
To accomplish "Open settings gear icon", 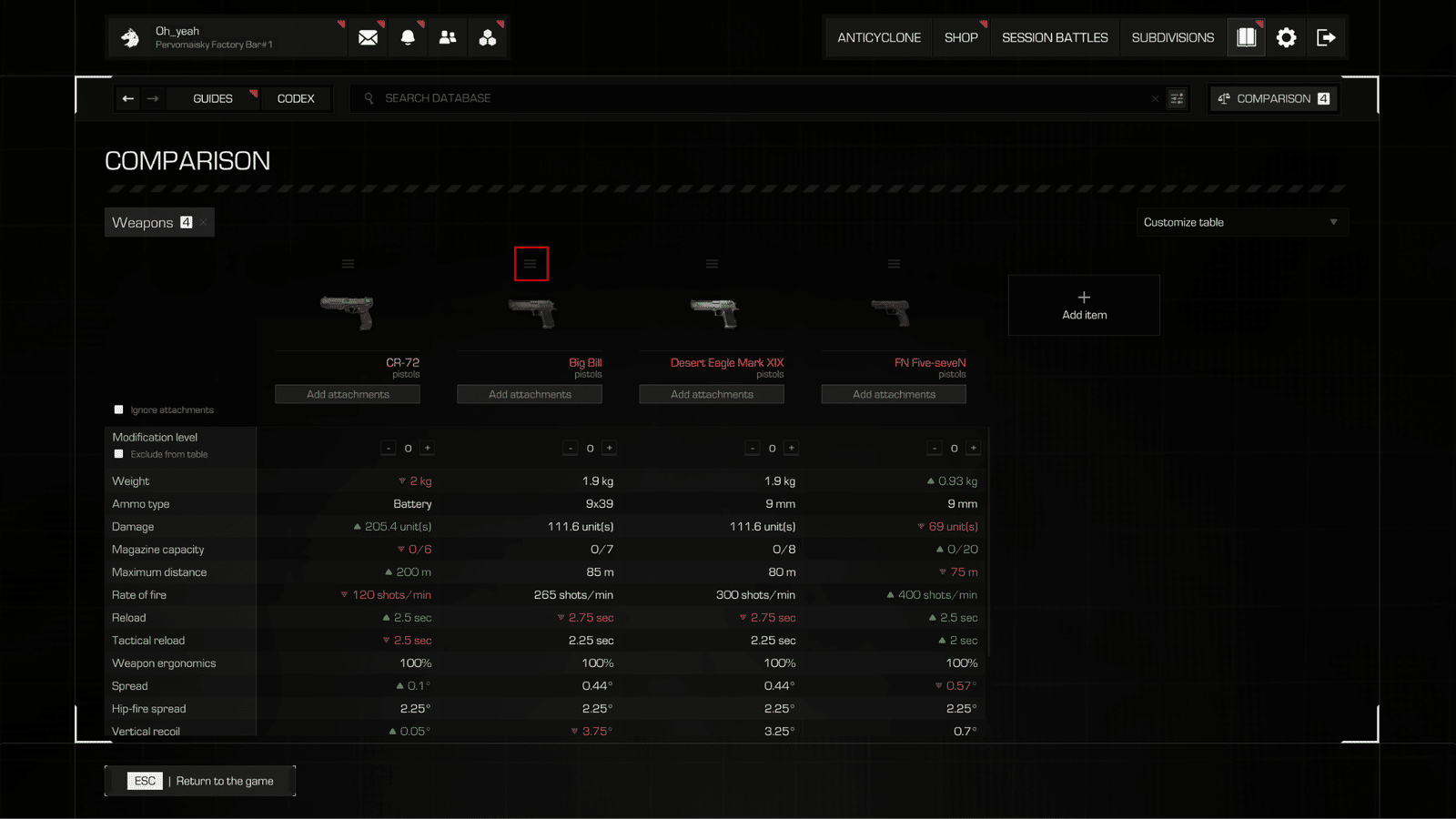I will [1286, 37].
